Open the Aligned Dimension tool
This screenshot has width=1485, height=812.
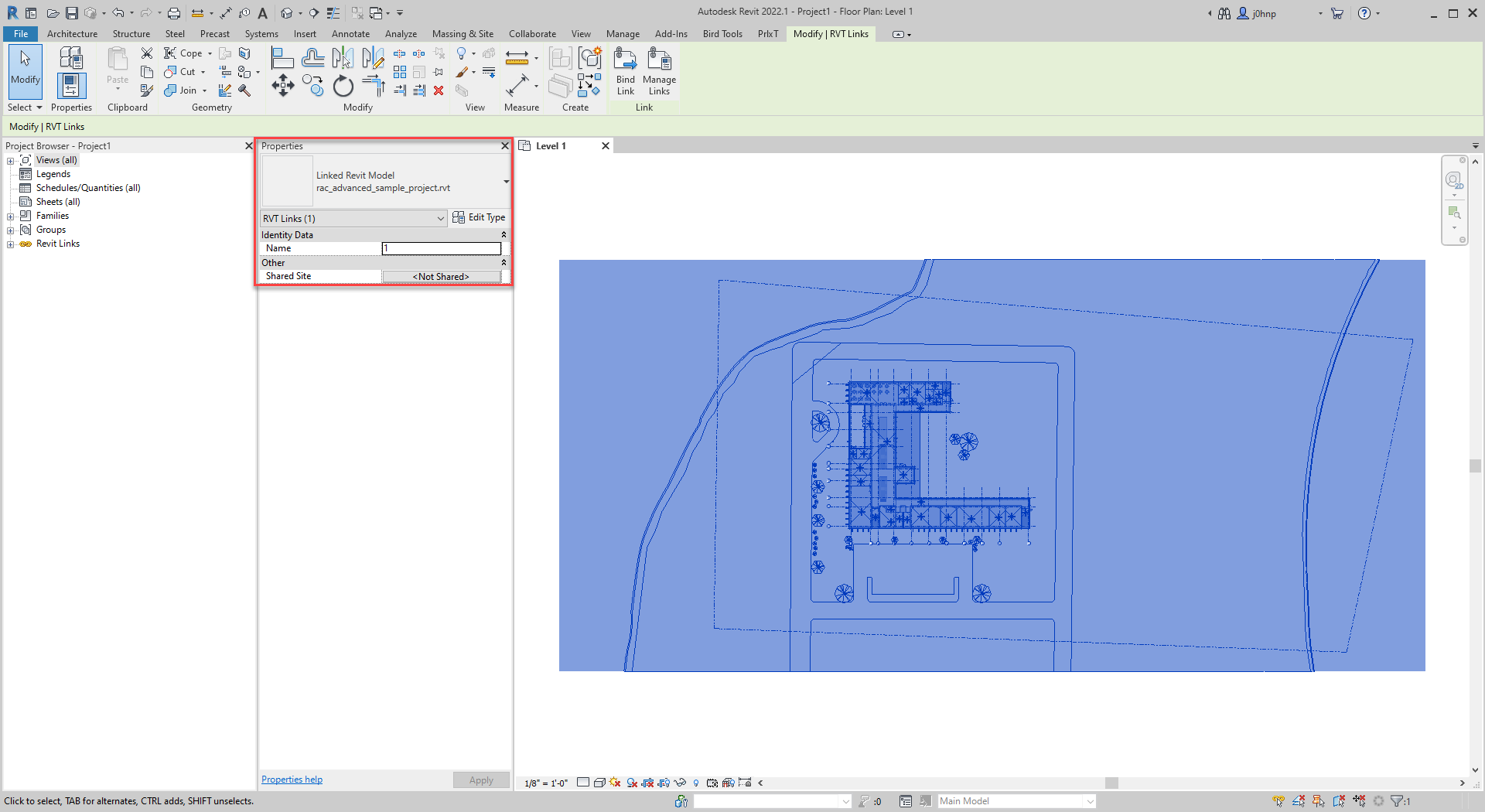(x=518, y=58)
